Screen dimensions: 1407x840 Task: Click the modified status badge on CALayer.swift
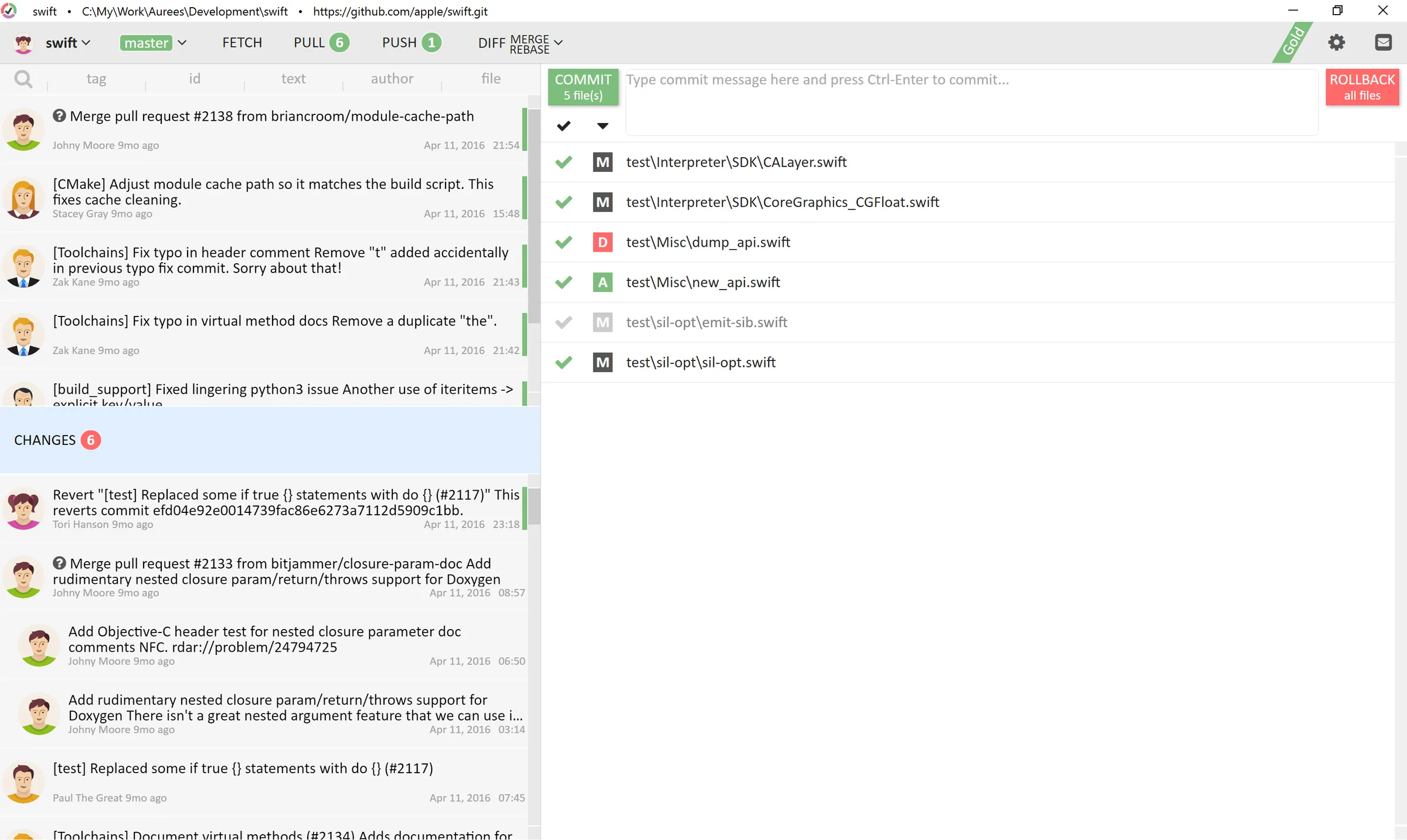[x=602, y=162]
